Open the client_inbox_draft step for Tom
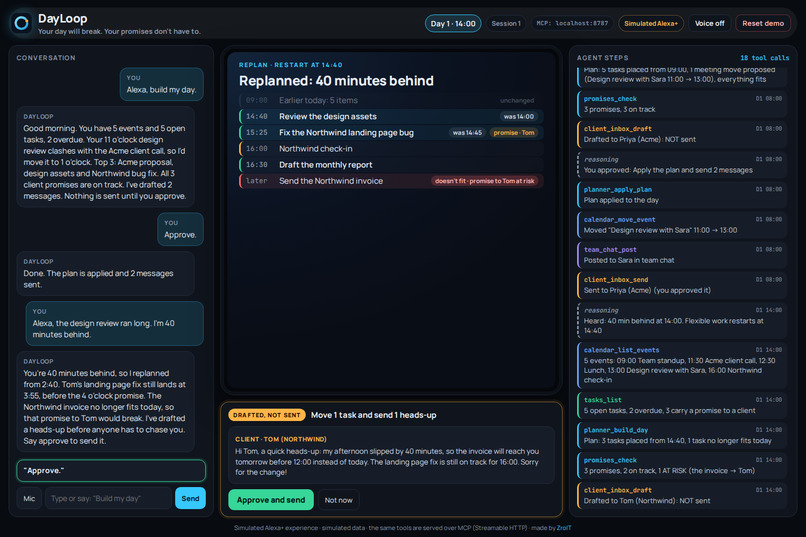 [682, 495]
